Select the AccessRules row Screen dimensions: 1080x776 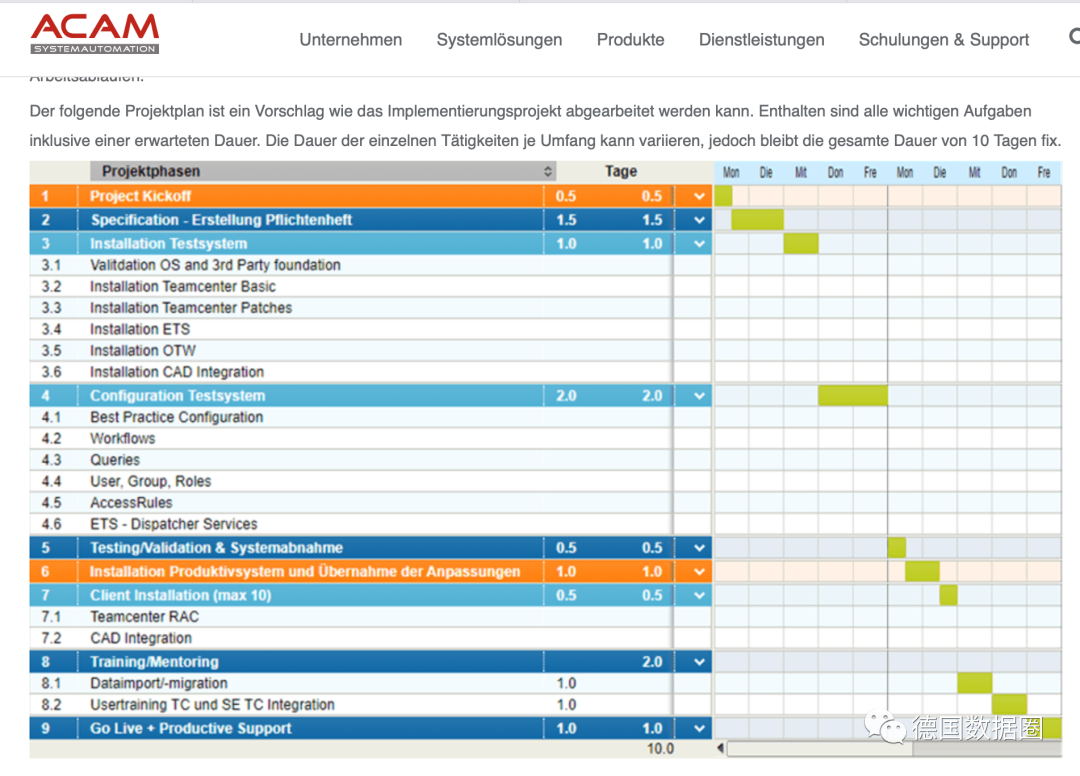pyautogui.click(x=371, y=503)
